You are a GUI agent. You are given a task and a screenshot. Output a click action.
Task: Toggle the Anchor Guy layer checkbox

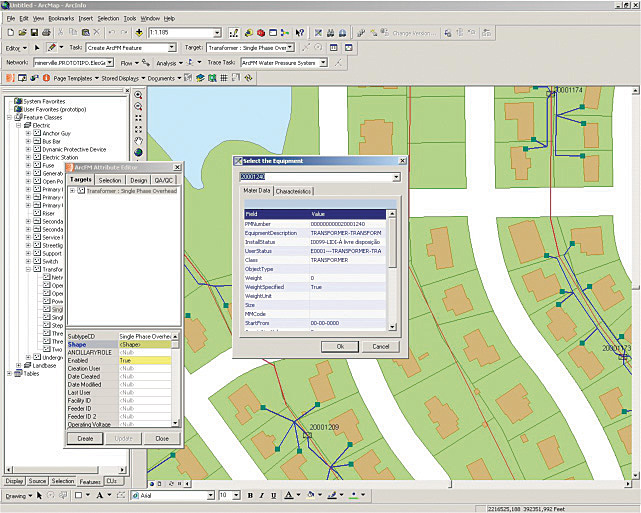coord(37,132)
